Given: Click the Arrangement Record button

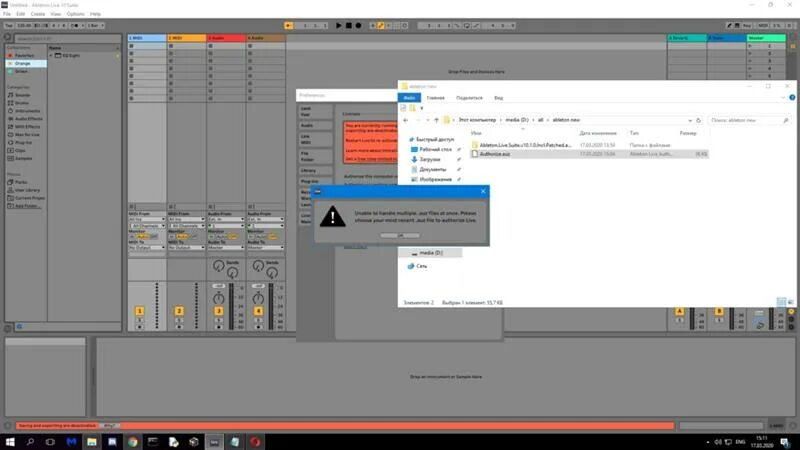Looking at the screenshot, I should pyautogui.click(x=358, y=25).
